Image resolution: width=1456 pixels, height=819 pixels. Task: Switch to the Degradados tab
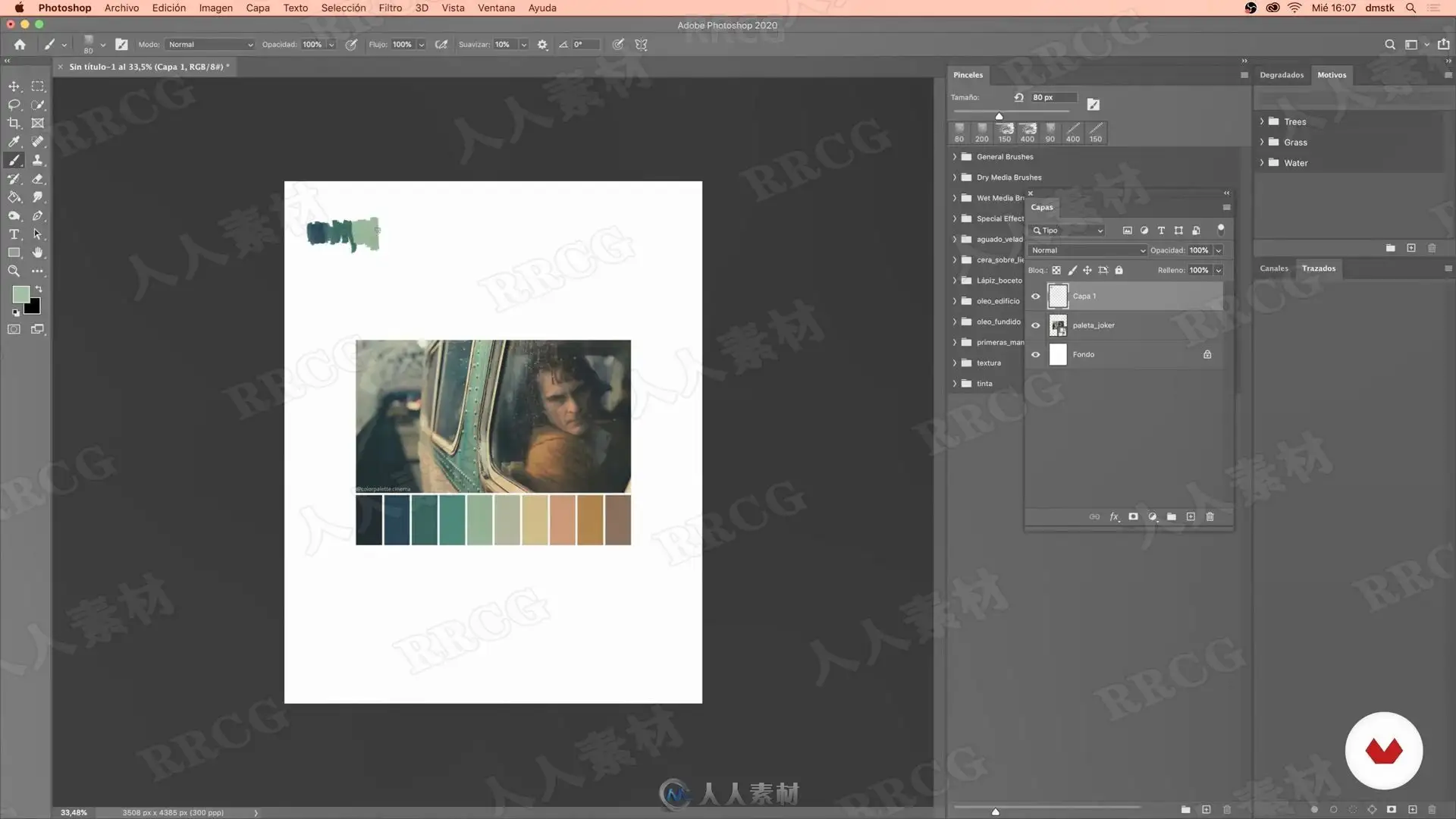1282,75
